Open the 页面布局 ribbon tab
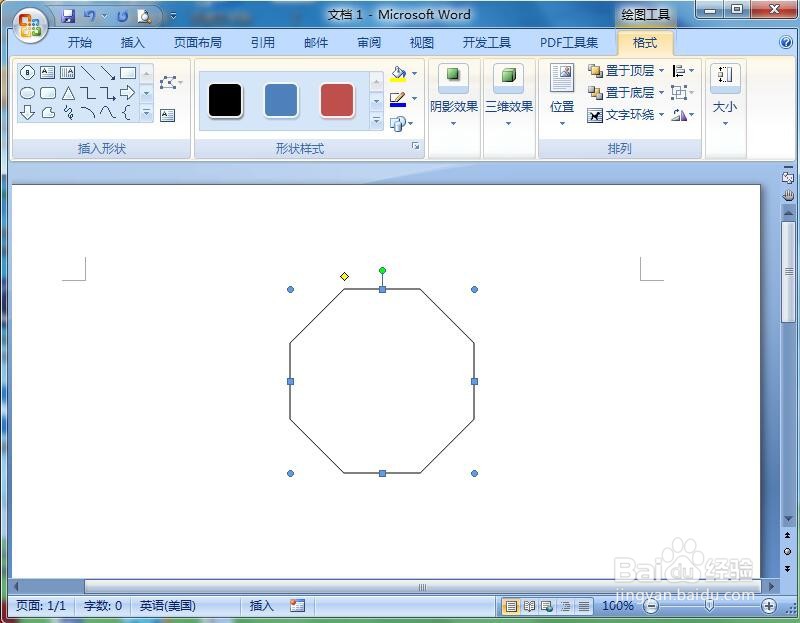Screen dimensions: 800x623 click(198, 42)
